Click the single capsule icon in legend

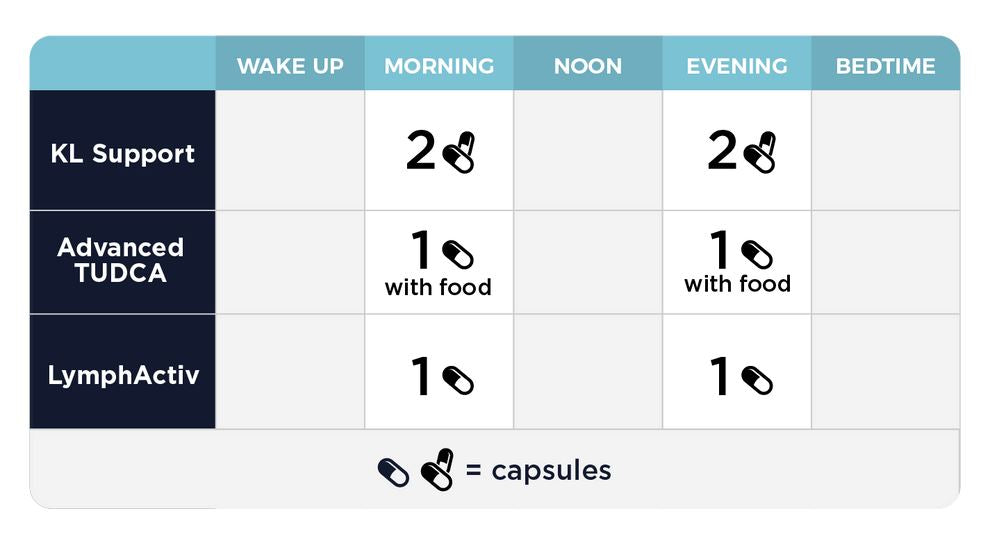pyautogui.click(x=393, y=473)
